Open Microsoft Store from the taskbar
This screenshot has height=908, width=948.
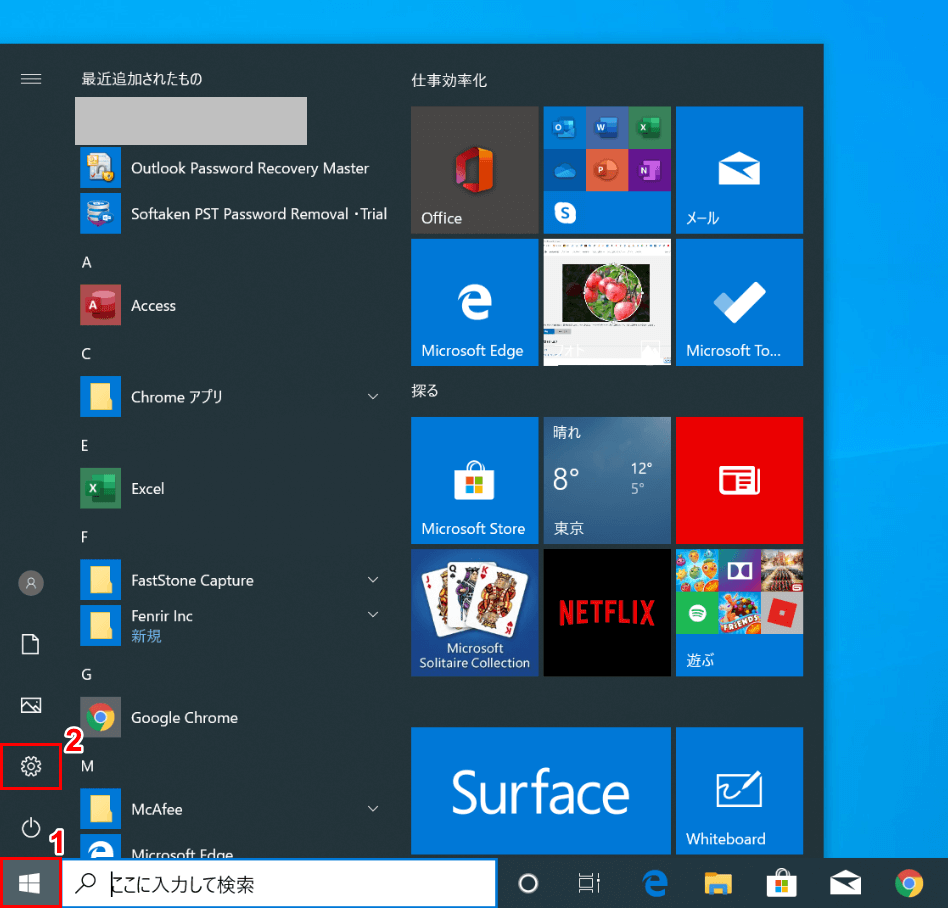(x=781, y=883)
